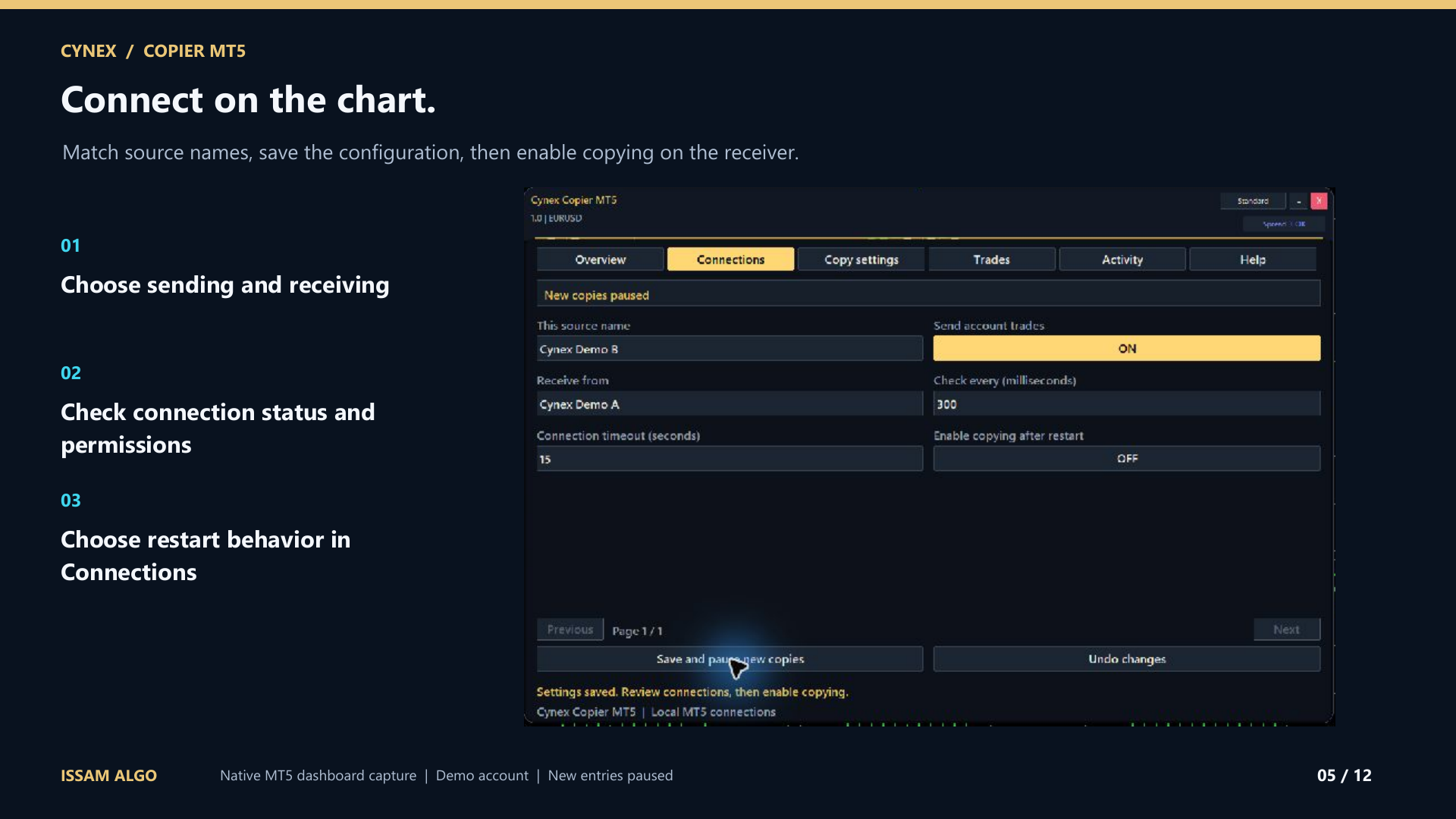Edit the This source name field
Screen dimensions: 1456x819
click(730, 349)
